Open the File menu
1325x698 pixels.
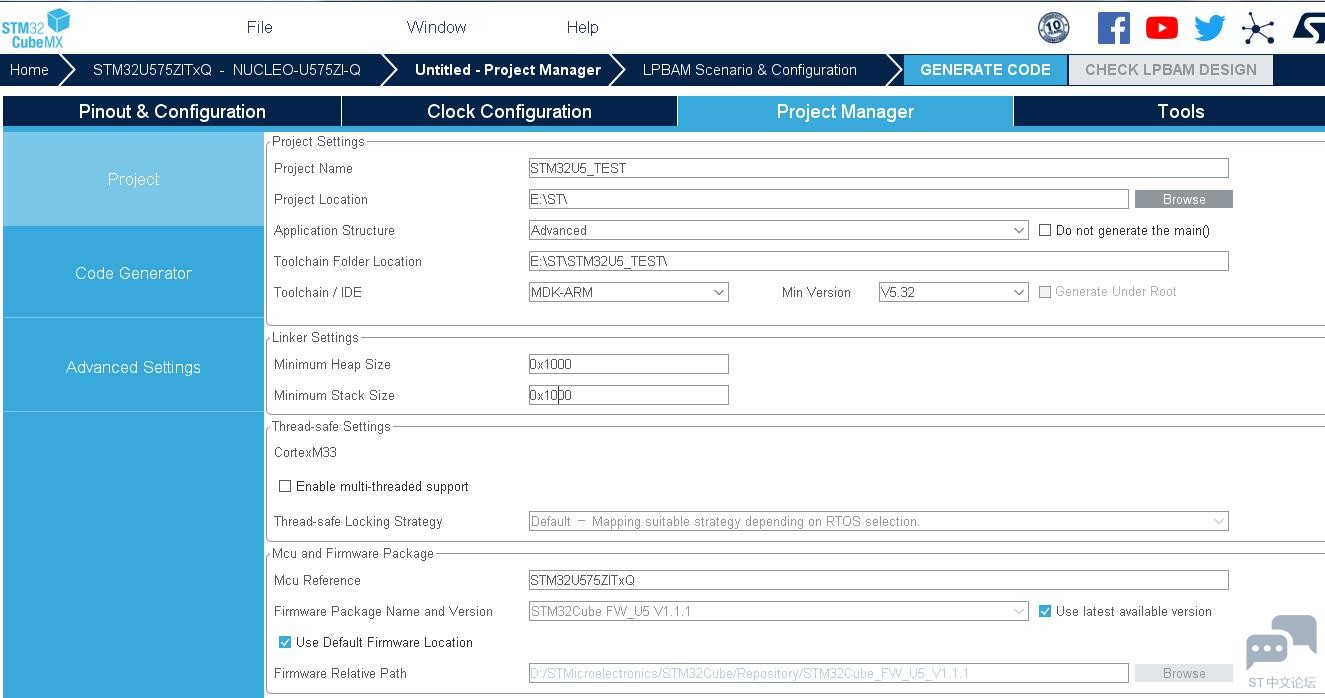(259, 27)
